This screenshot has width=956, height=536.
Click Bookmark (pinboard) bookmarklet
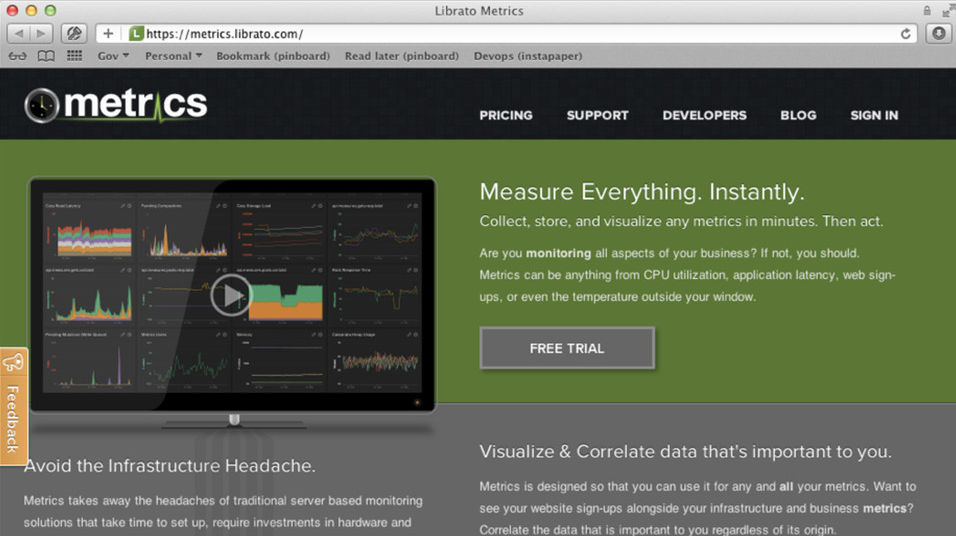273,56
